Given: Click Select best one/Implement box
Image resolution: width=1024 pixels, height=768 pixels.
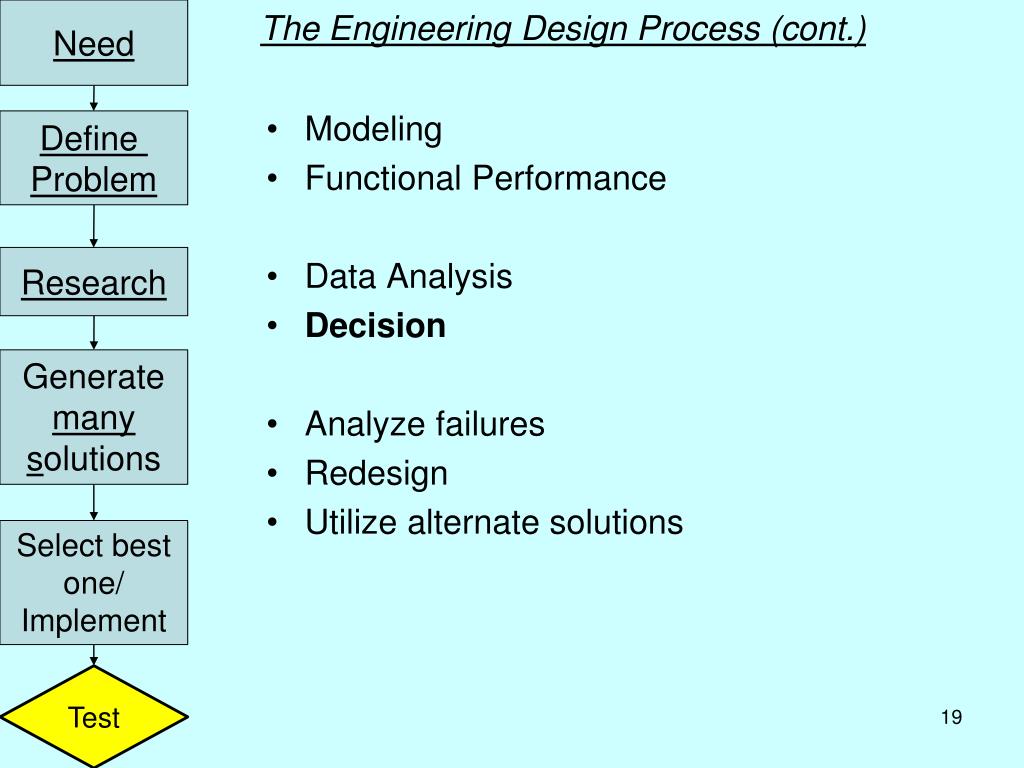Looking at the screenshot, I should (x=93, y=583).
